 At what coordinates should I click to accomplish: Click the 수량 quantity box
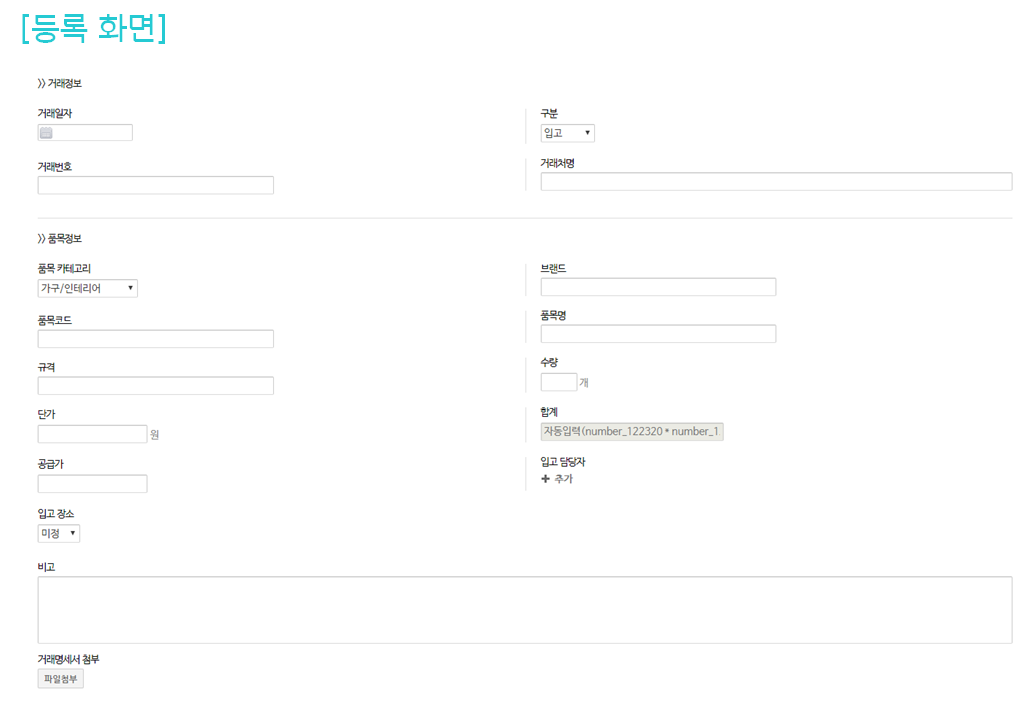click(x=558, y=382)
